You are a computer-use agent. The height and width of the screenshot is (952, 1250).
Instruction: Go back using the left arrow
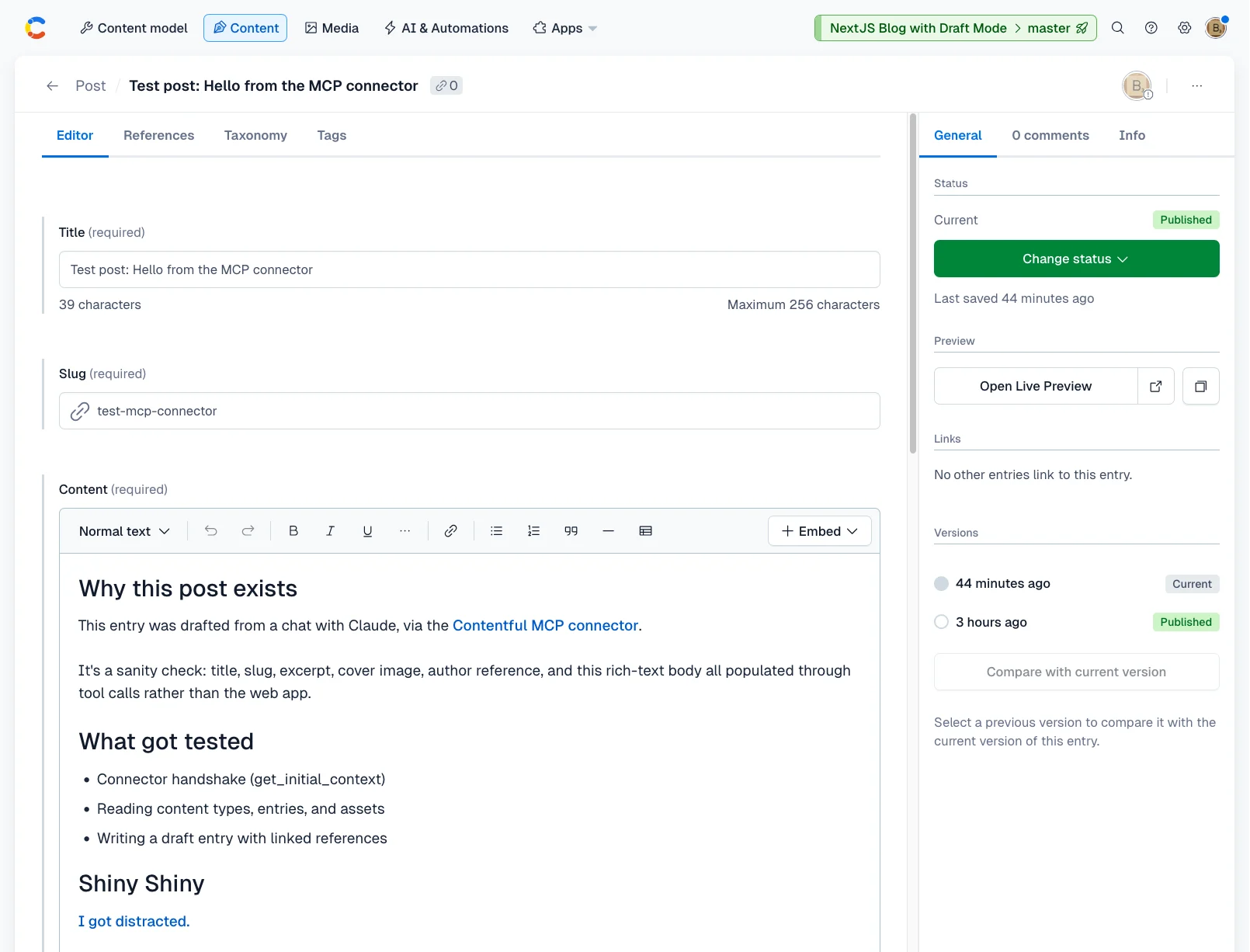click(53, 85)
